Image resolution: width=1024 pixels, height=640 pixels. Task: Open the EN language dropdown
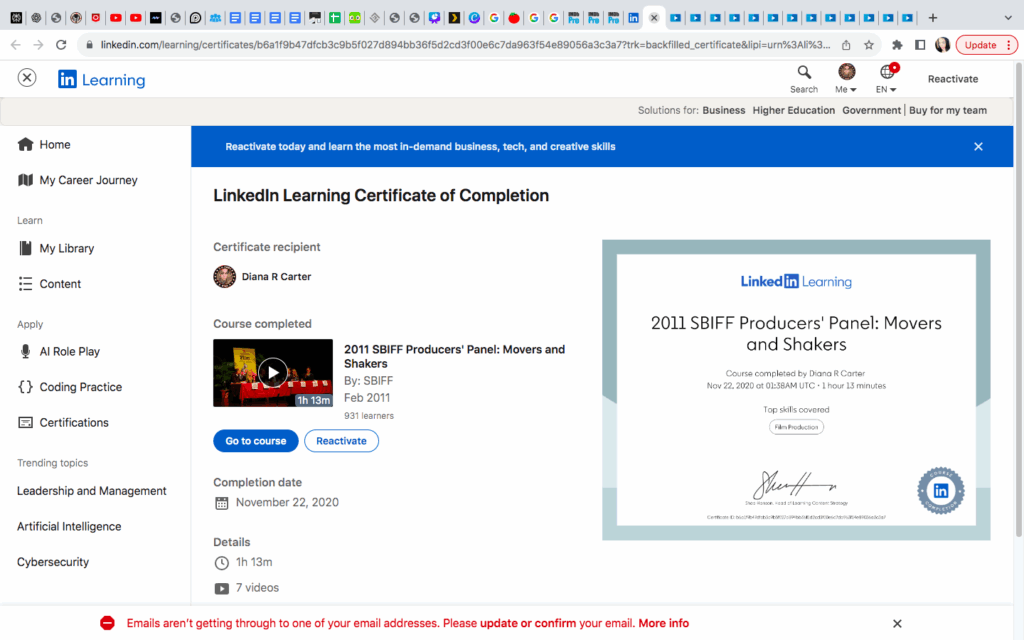886,79
